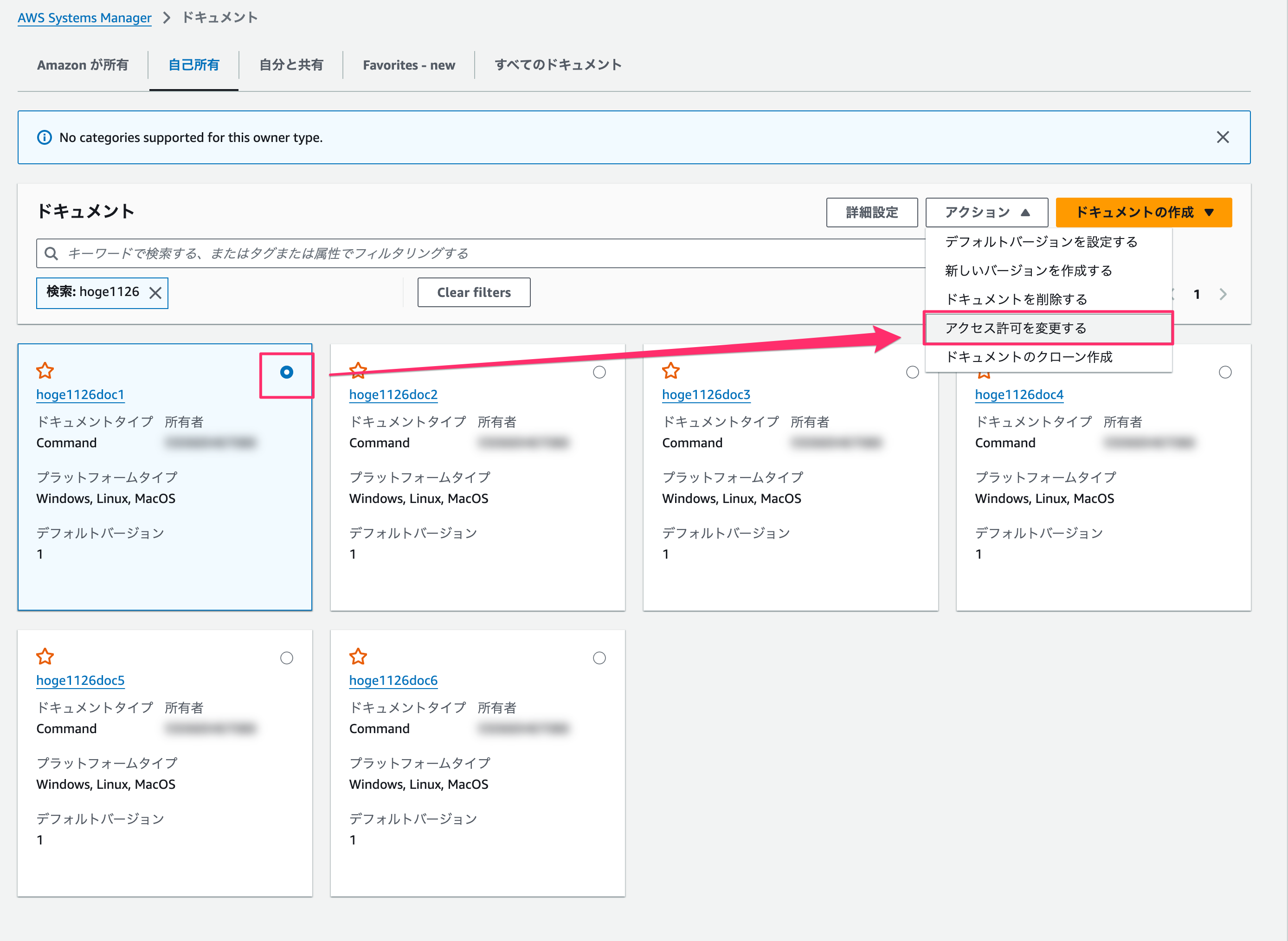This screenshot has height=941, width=1288.
Task: Select hoge1126doc2 radio button
Action: point(599,373)
